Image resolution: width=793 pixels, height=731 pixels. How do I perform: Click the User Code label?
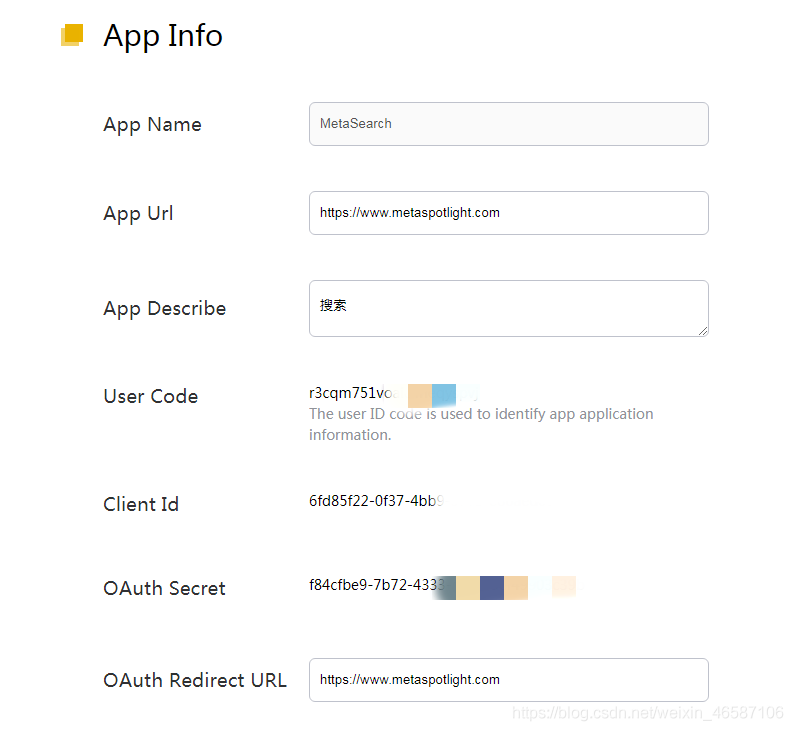pos(150,396)
